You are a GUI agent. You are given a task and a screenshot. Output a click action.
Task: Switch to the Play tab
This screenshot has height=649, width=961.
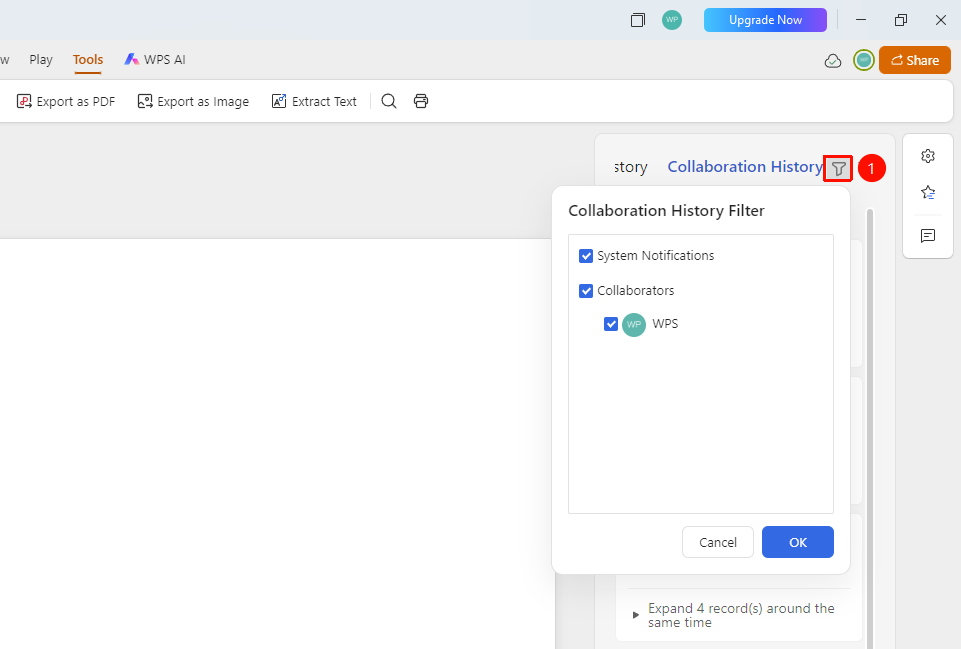(x=41, y=59)
